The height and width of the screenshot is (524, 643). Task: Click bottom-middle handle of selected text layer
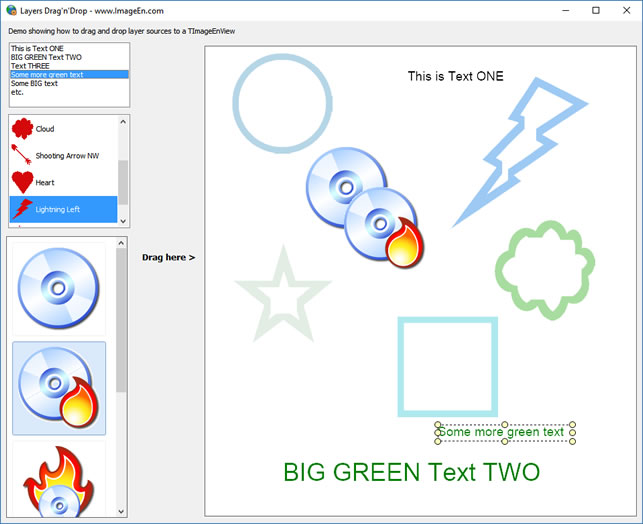tap(505, 441)
